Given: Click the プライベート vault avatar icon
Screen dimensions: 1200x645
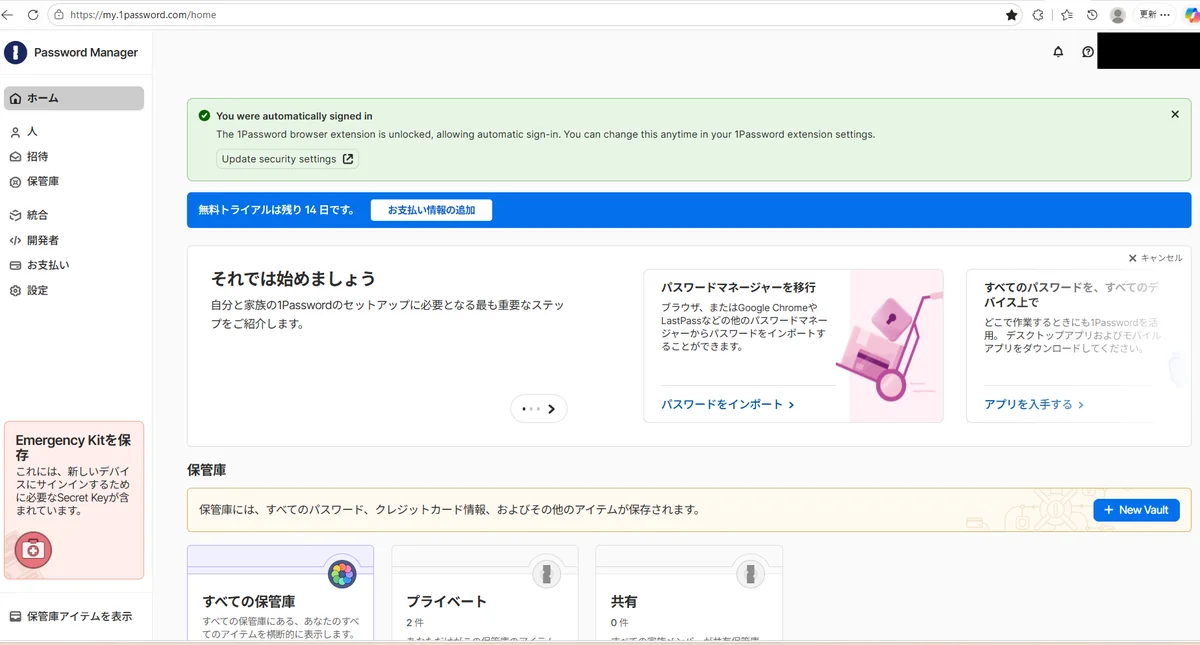Looking at the screenshot, I should (x=546, y=574).
